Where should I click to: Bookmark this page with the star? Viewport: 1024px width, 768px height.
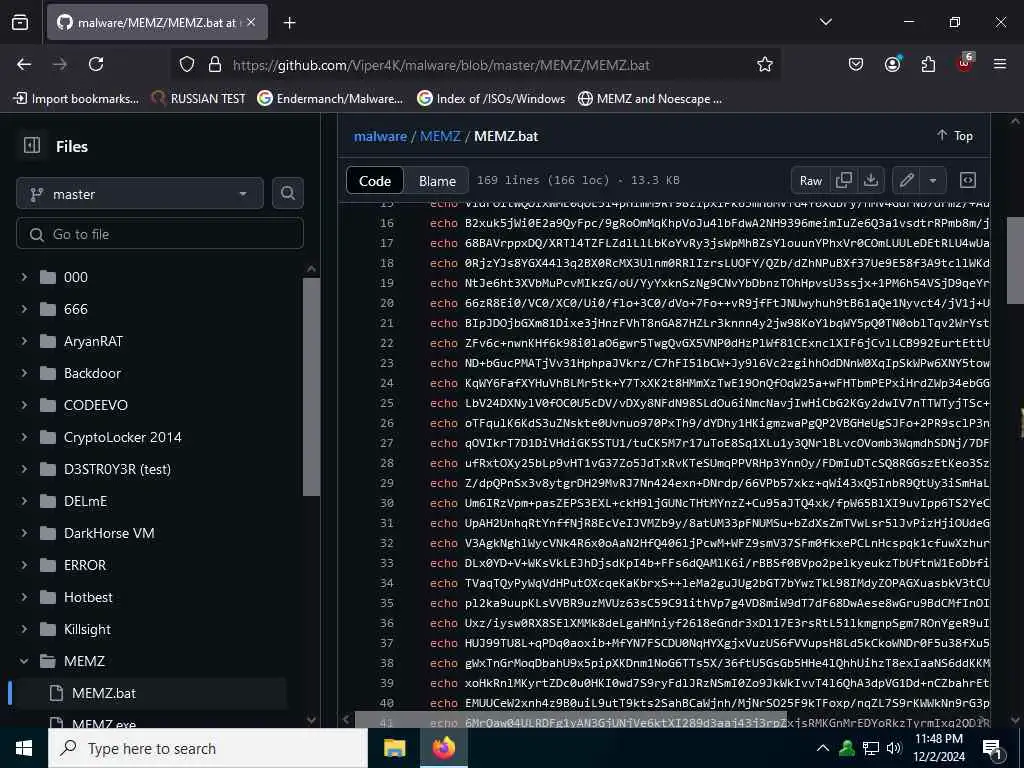[x=765, y=64]
